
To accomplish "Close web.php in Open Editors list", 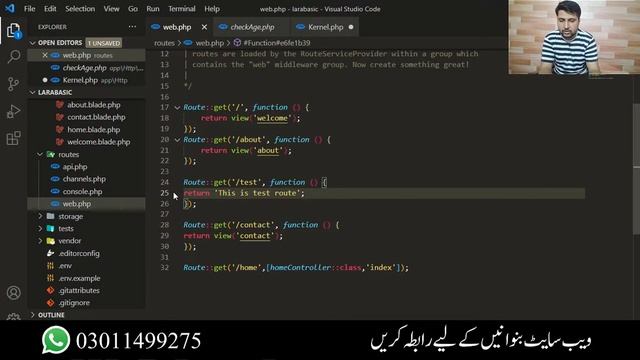I will [x=45, y=55].
